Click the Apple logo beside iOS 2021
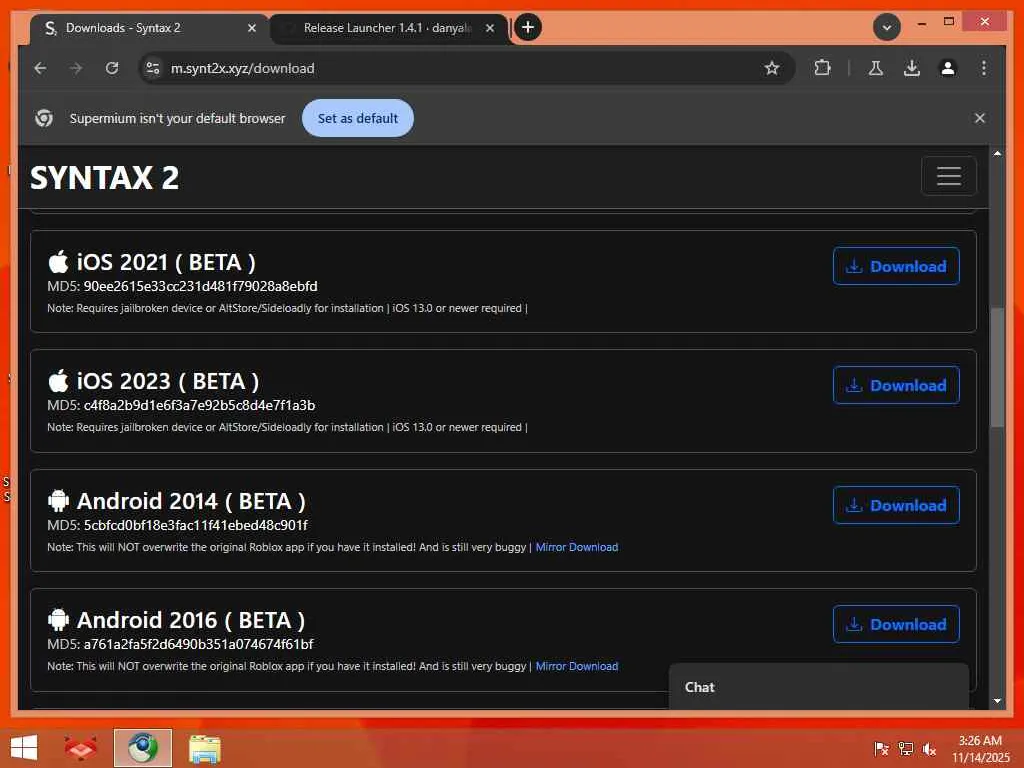 [58, 261]
